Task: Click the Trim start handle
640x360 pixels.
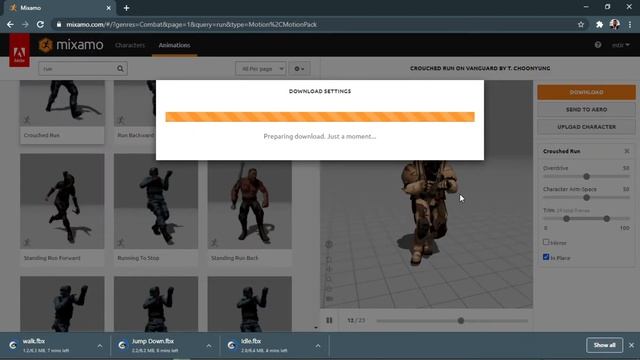Action: (567, 219)
